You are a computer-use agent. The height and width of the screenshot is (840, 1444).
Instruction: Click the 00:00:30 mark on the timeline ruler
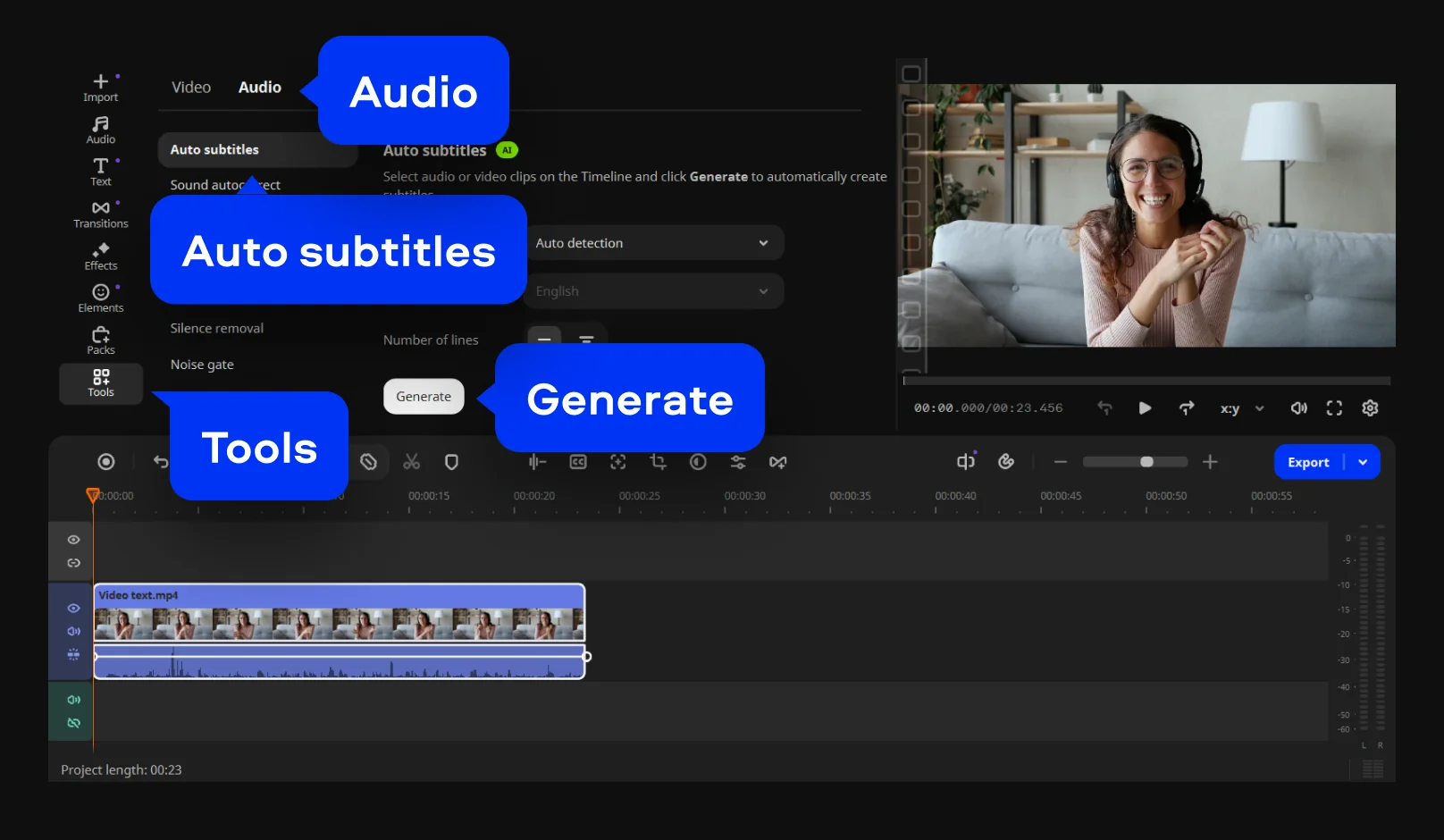point(745,496)
